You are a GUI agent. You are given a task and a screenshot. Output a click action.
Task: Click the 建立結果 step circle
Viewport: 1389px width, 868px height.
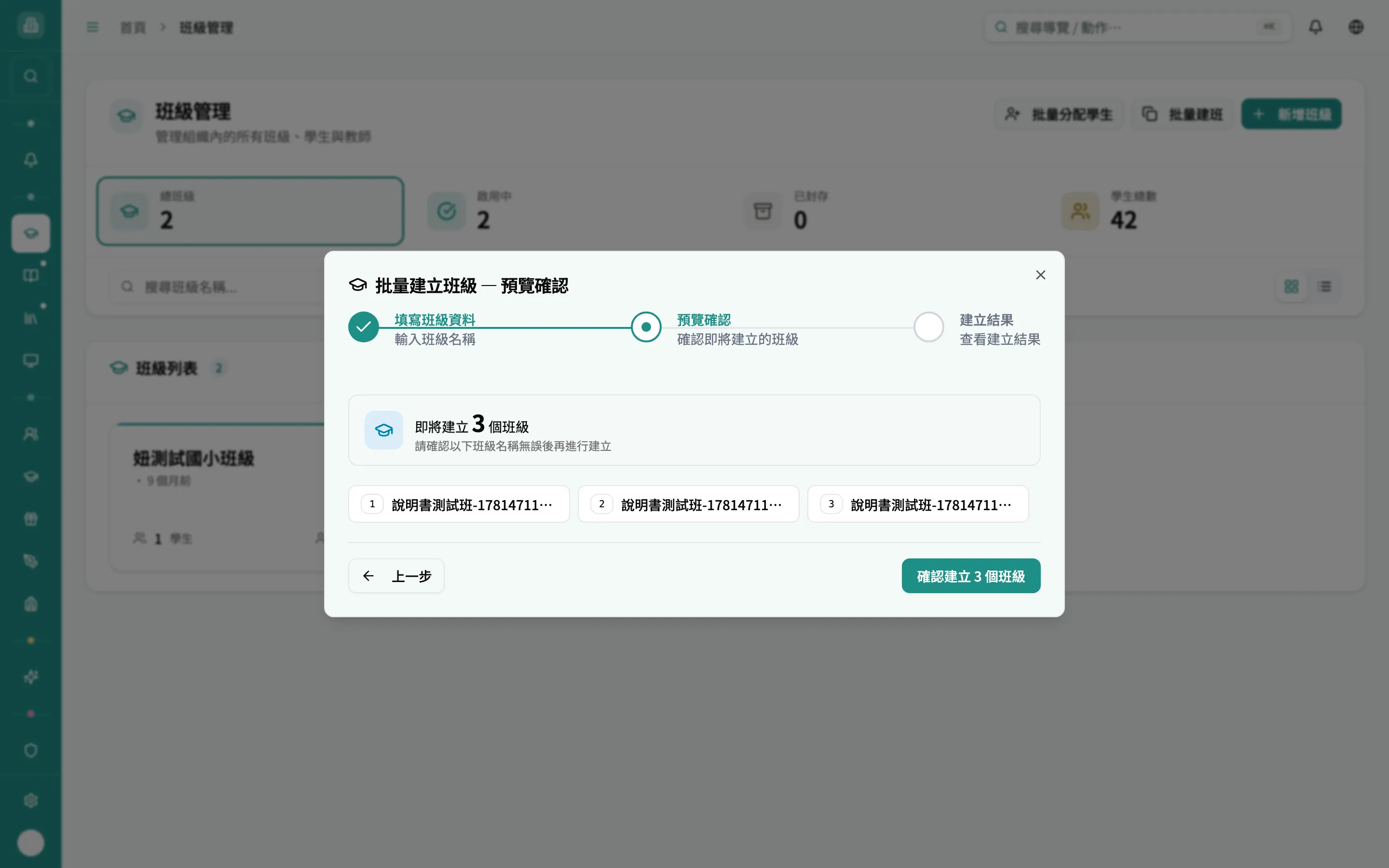[x=929, y=327]
